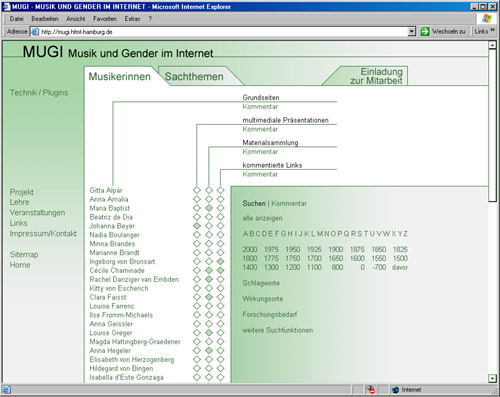Open the Veranstaltungen link
This screenshot has height=397, width=500.
[x=37, y=213]
